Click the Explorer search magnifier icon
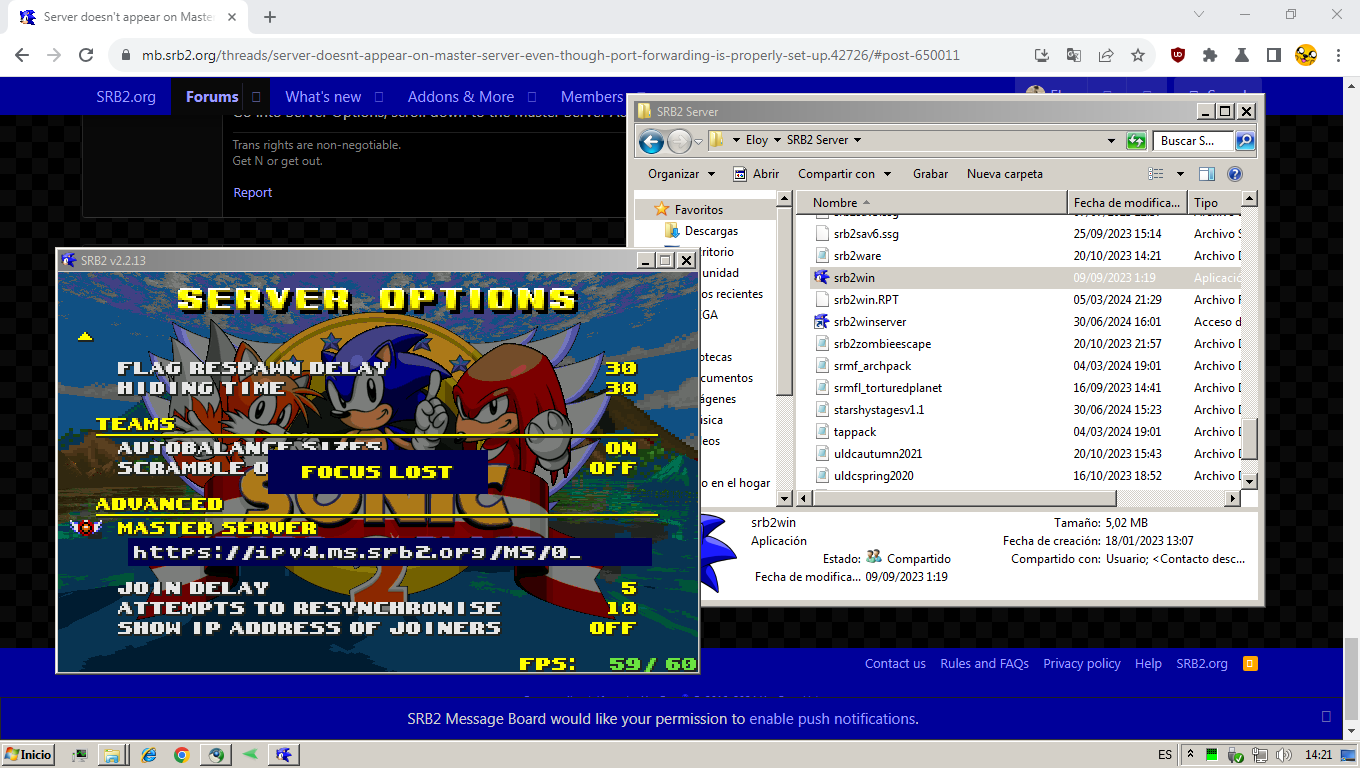Viewport: 1360px width, 768px height. click(x=1245, y=141)
